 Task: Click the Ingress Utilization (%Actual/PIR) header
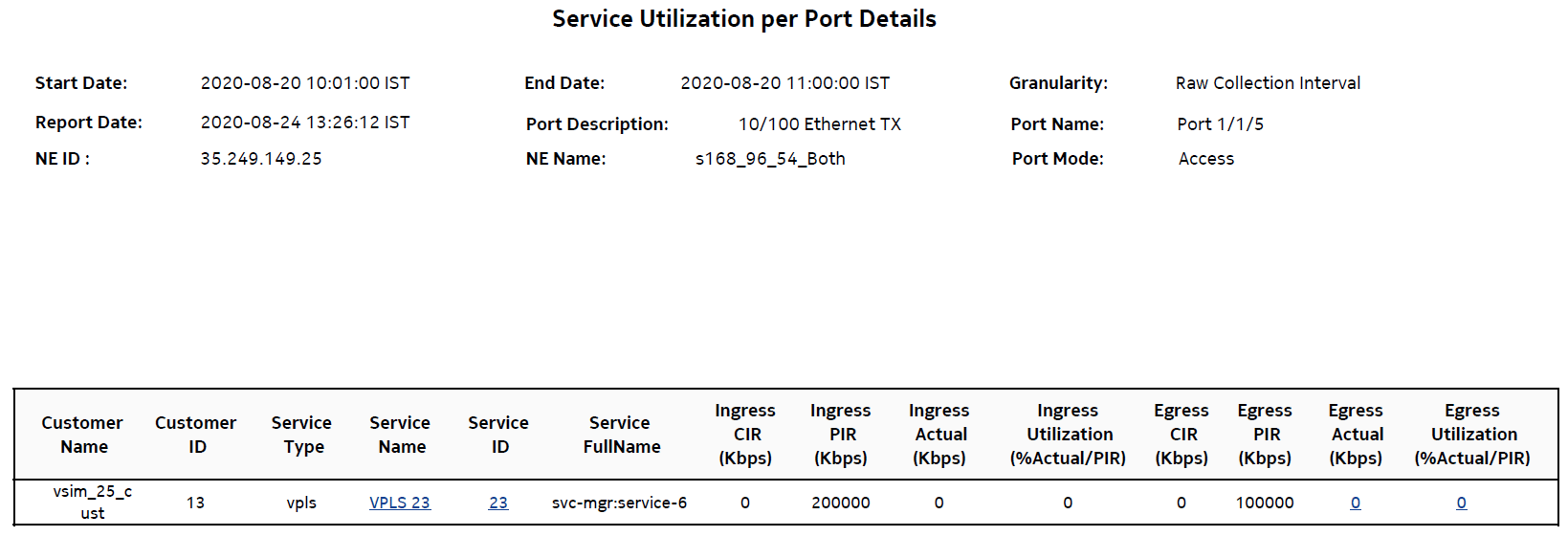click(1068, 435)
